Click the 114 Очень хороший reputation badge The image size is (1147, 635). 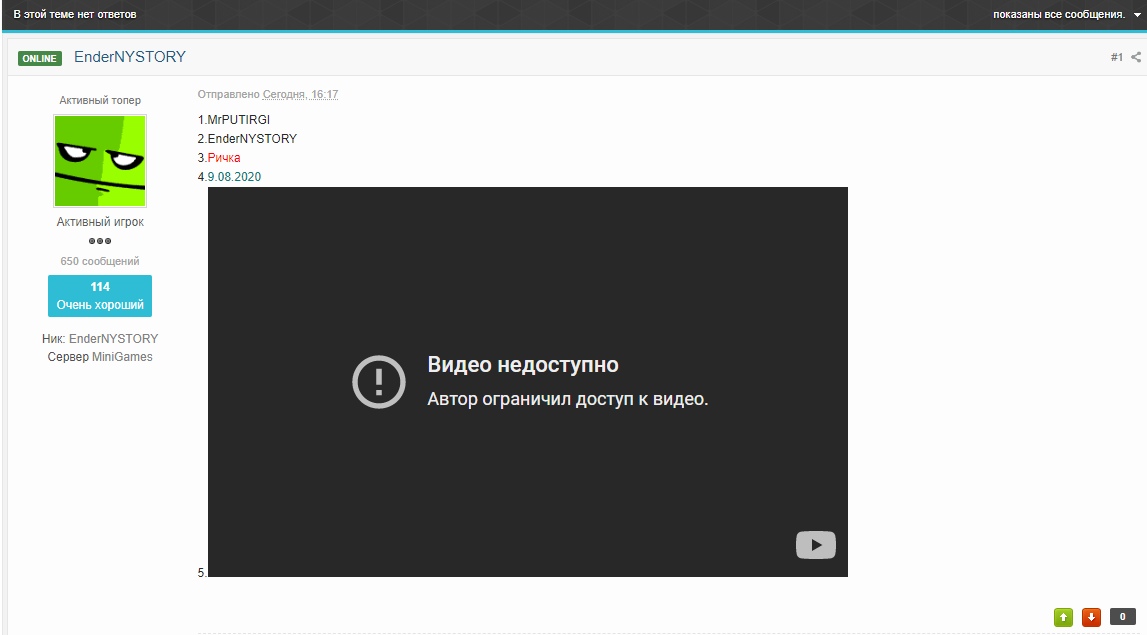tap(100, 296)
